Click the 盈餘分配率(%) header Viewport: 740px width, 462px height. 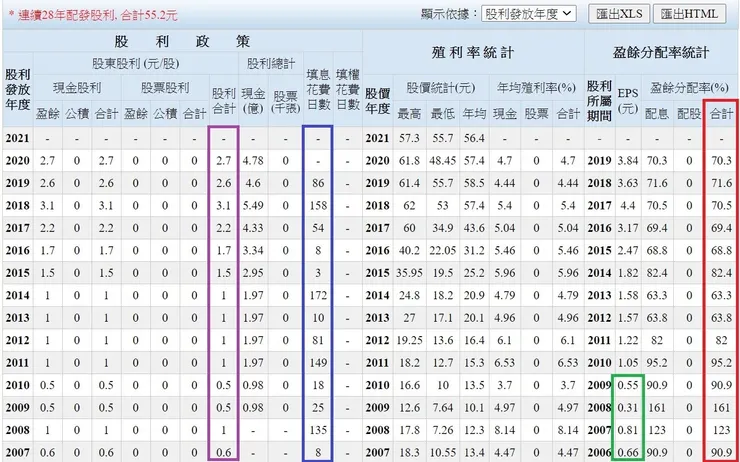[690, 88]
